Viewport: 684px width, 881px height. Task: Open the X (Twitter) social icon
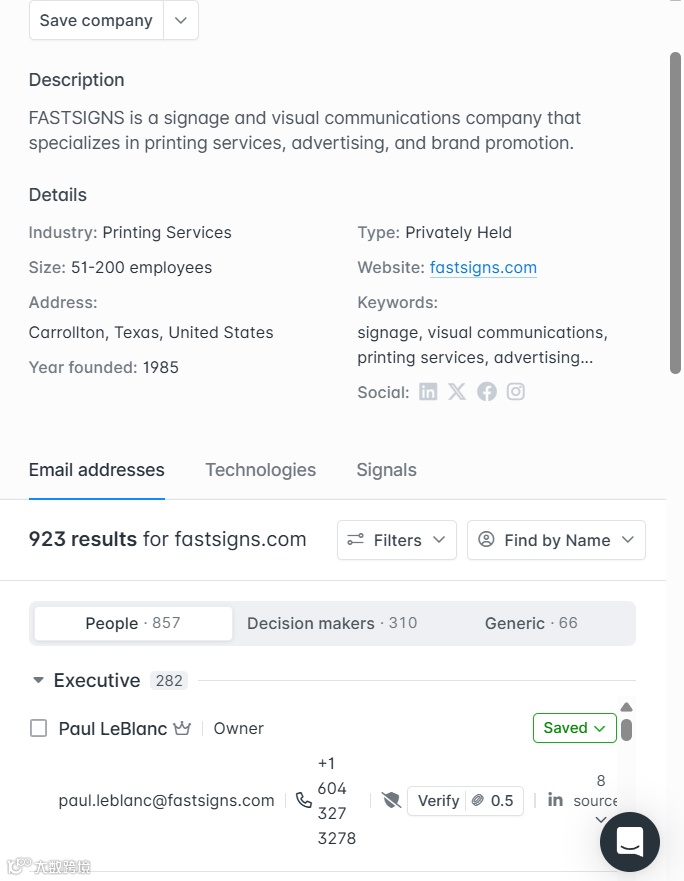coord(457,392)
